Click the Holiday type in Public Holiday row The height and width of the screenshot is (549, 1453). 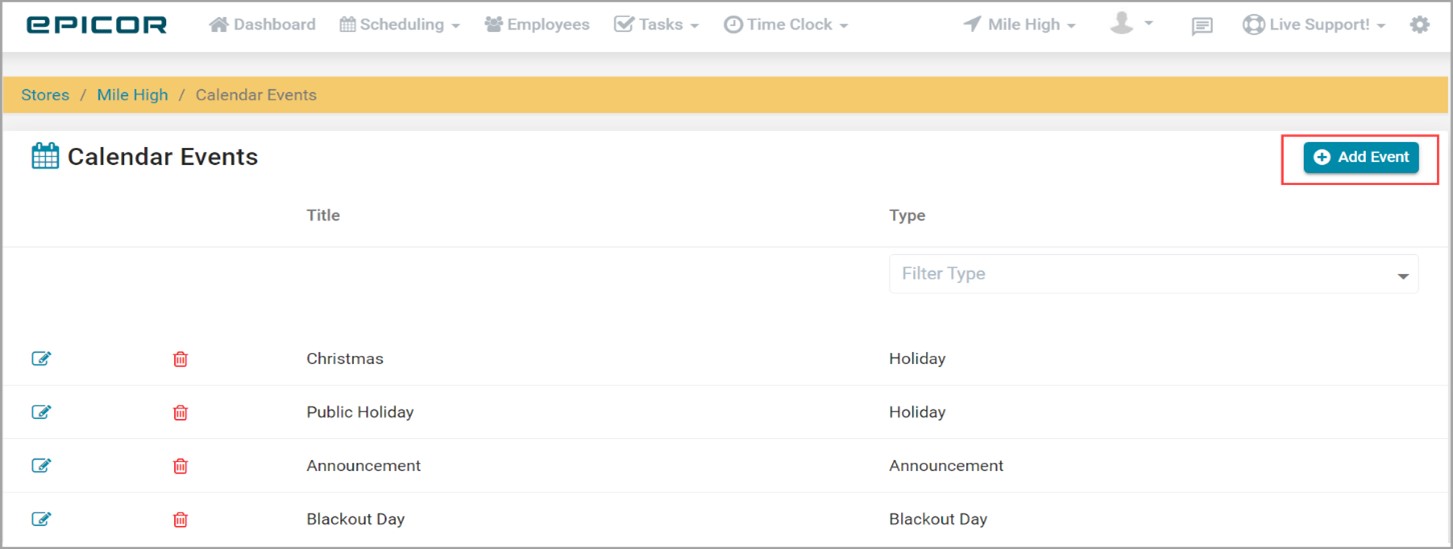click(x=917, y=412)
